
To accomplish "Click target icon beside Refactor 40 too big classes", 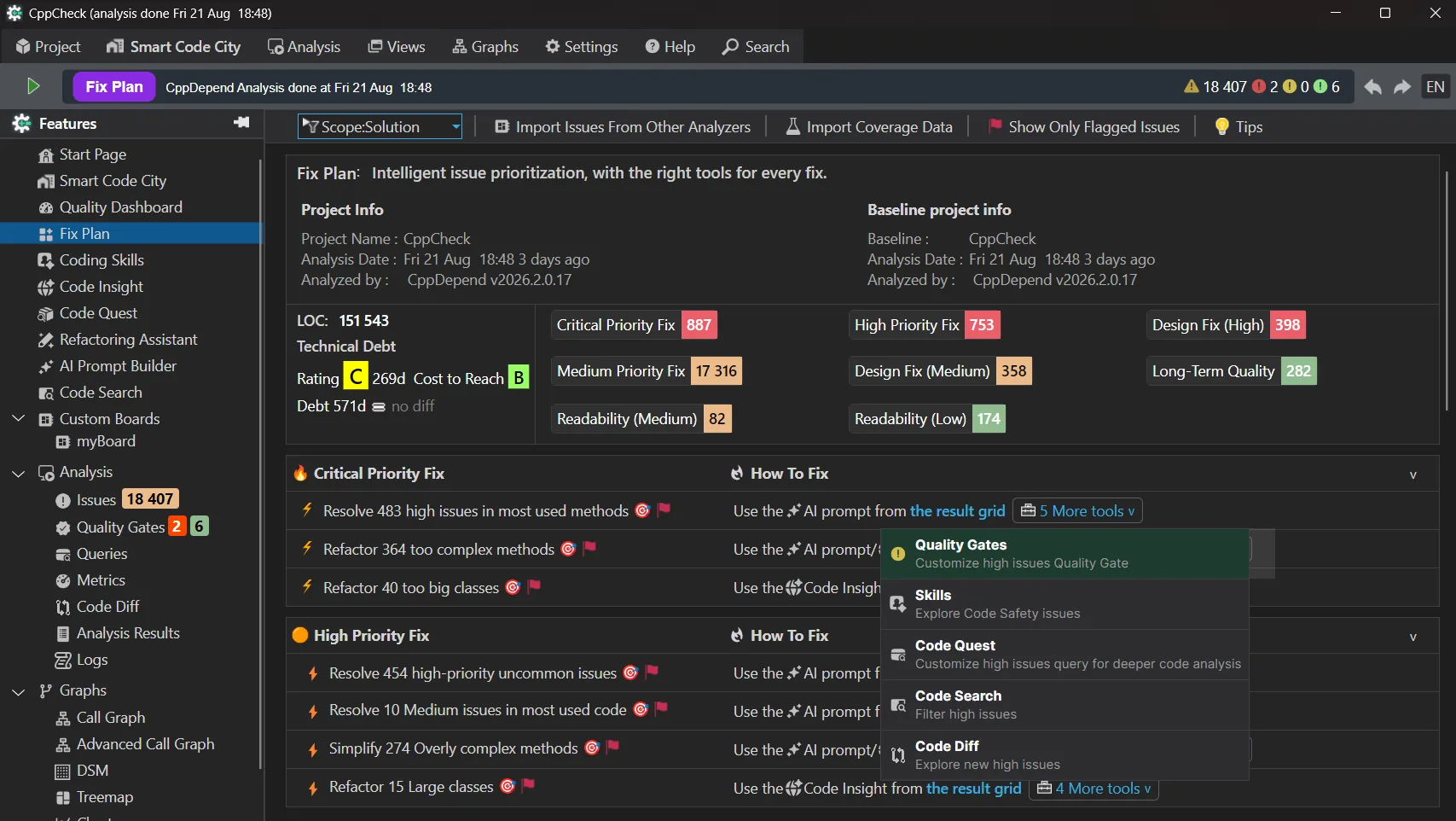I will pos(513,587).
